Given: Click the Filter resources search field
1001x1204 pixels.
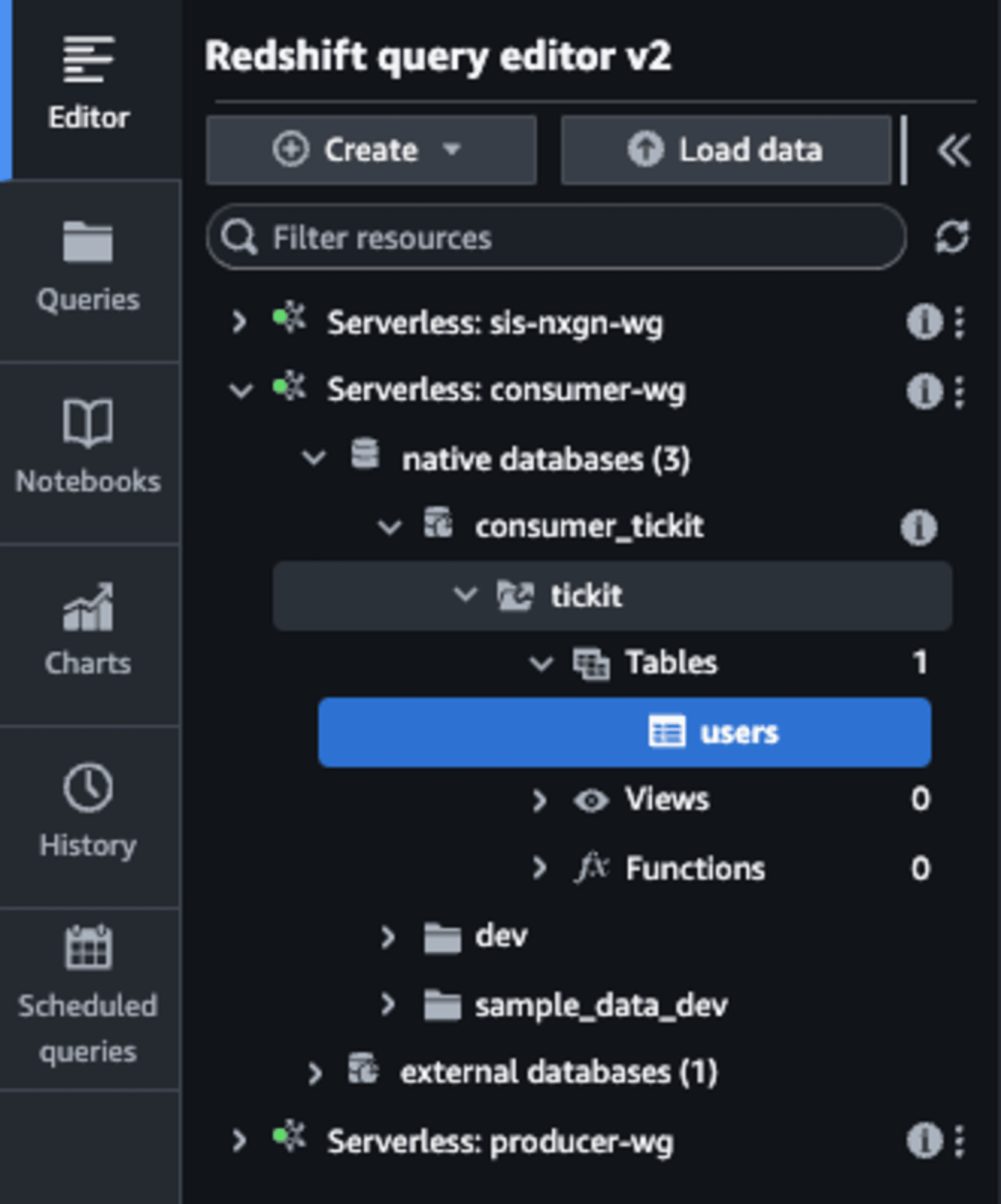Looking at the screenshot, I should click(556, 237).
